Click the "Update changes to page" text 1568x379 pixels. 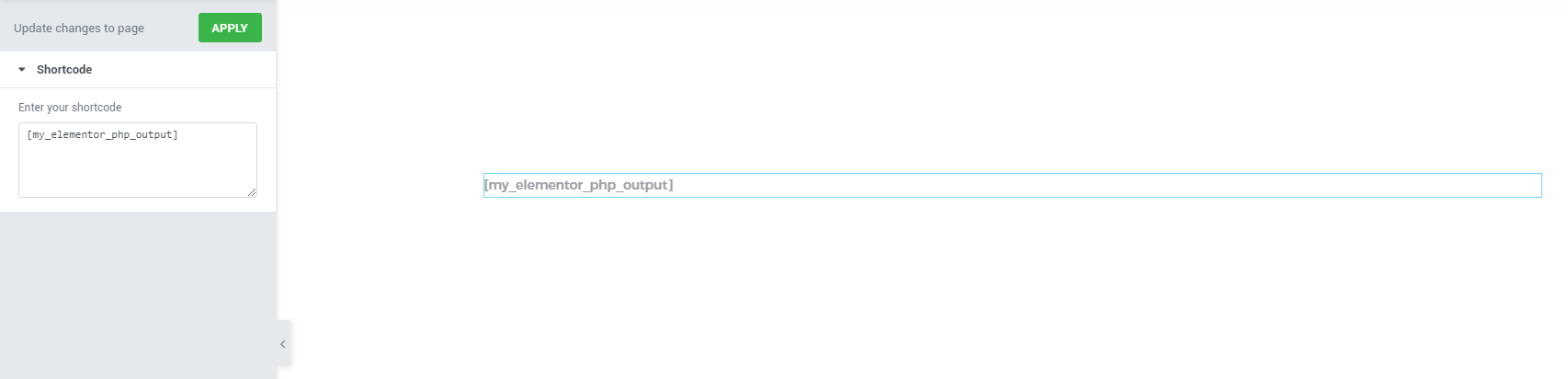pos(79,29)
